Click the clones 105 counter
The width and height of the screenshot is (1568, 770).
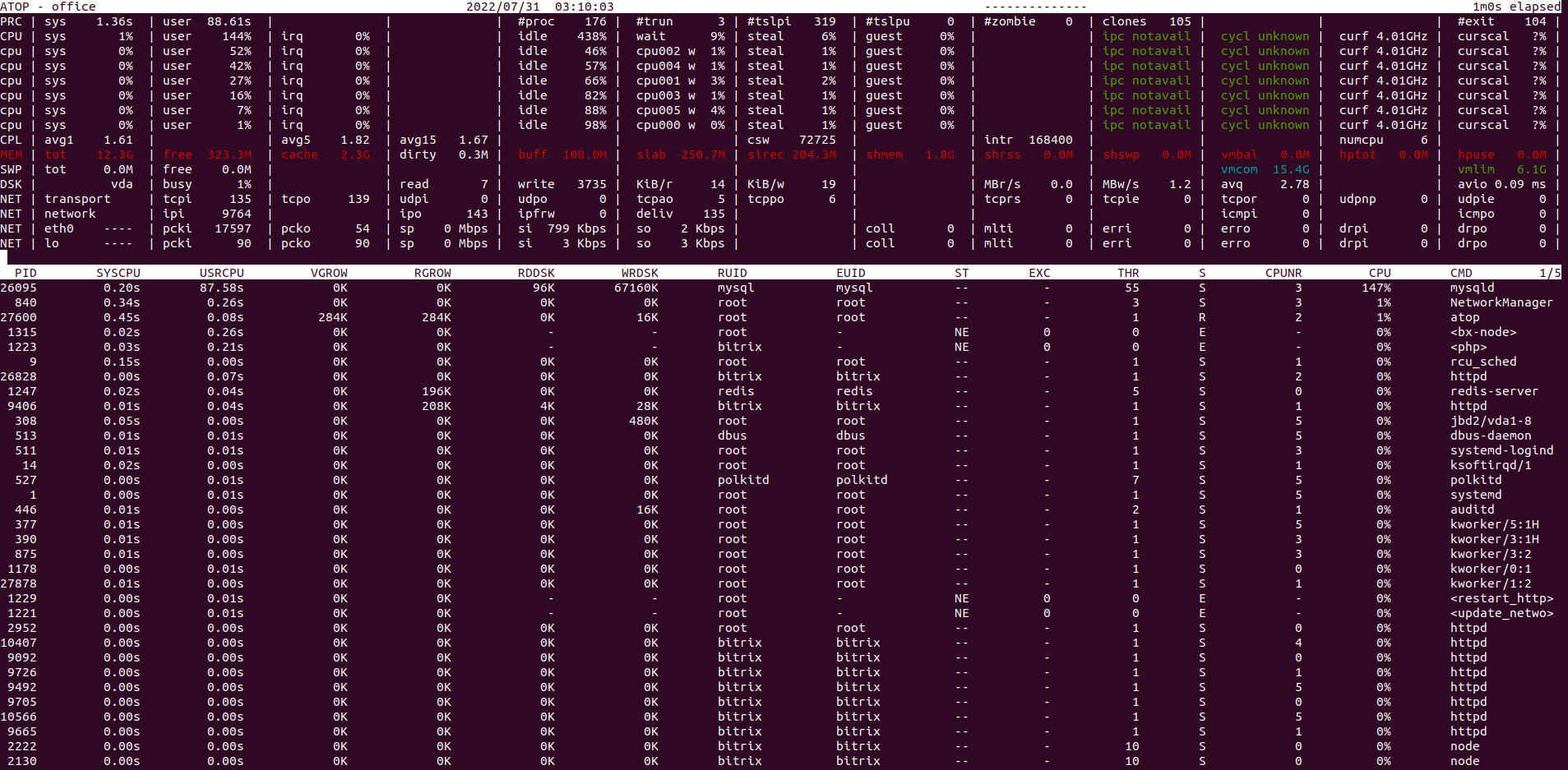(1147, 21)
